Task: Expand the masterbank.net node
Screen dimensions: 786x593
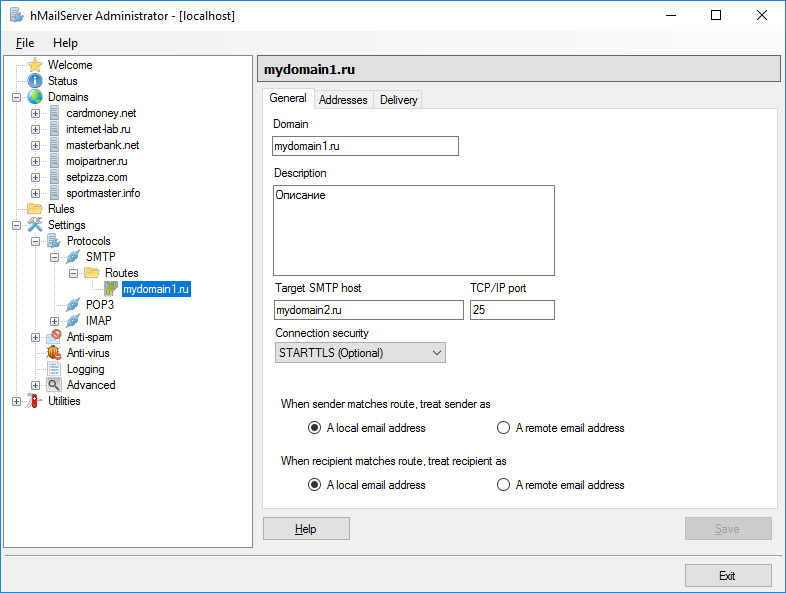Action: 36,145
